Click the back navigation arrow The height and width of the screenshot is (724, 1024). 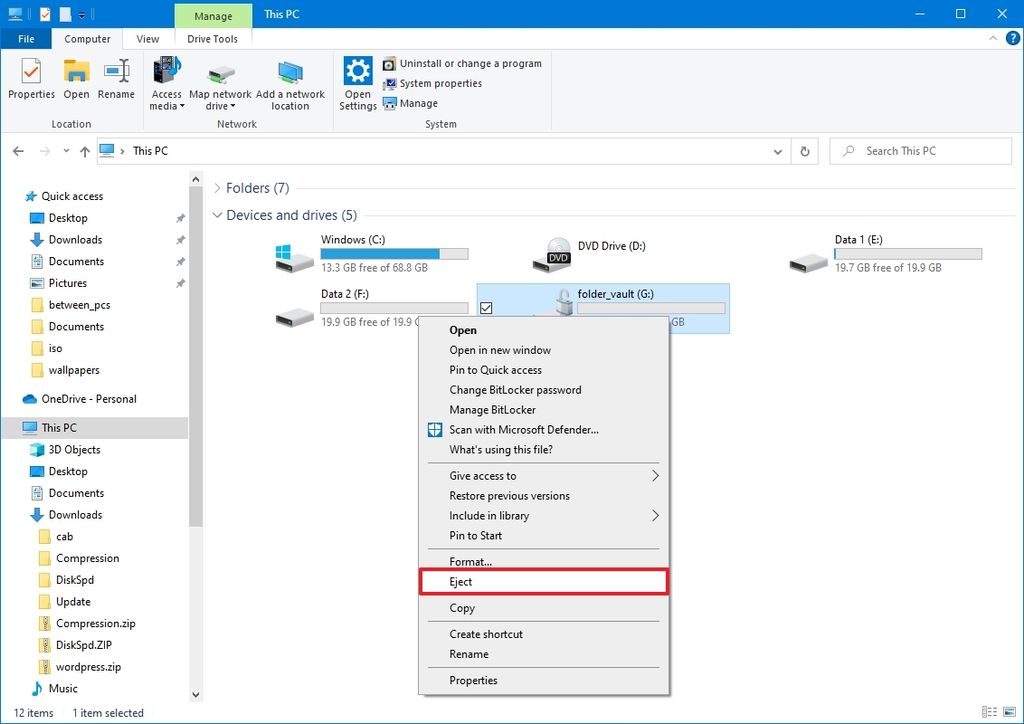point(18,150)
